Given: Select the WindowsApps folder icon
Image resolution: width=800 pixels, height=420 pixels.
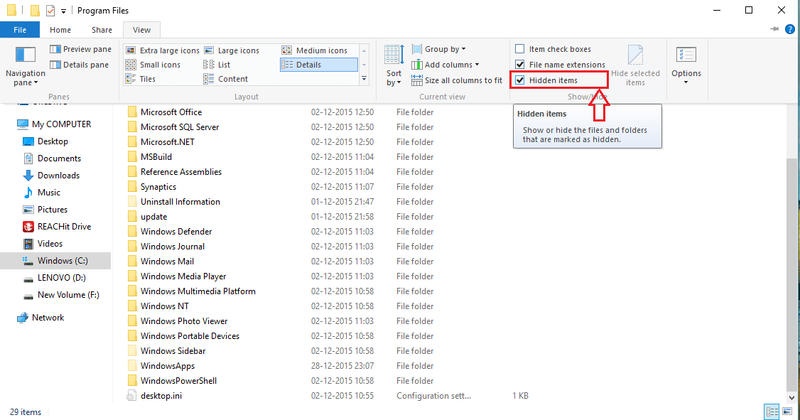Looking at the screenshot, I should click(x=132, y=366).
